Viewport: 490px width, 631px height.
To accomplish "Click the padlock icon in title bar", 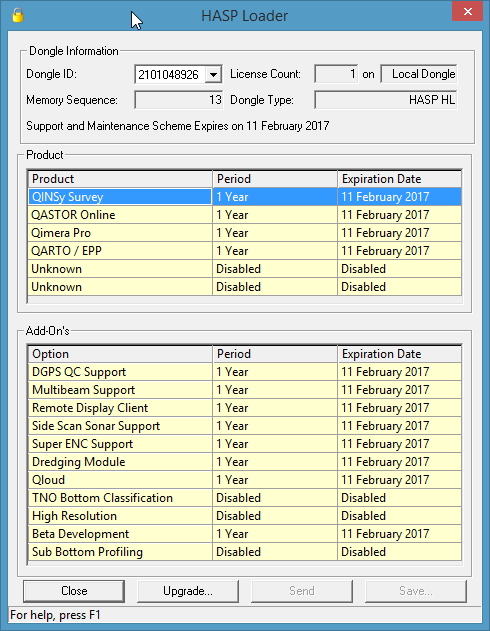I will point(18,15).
